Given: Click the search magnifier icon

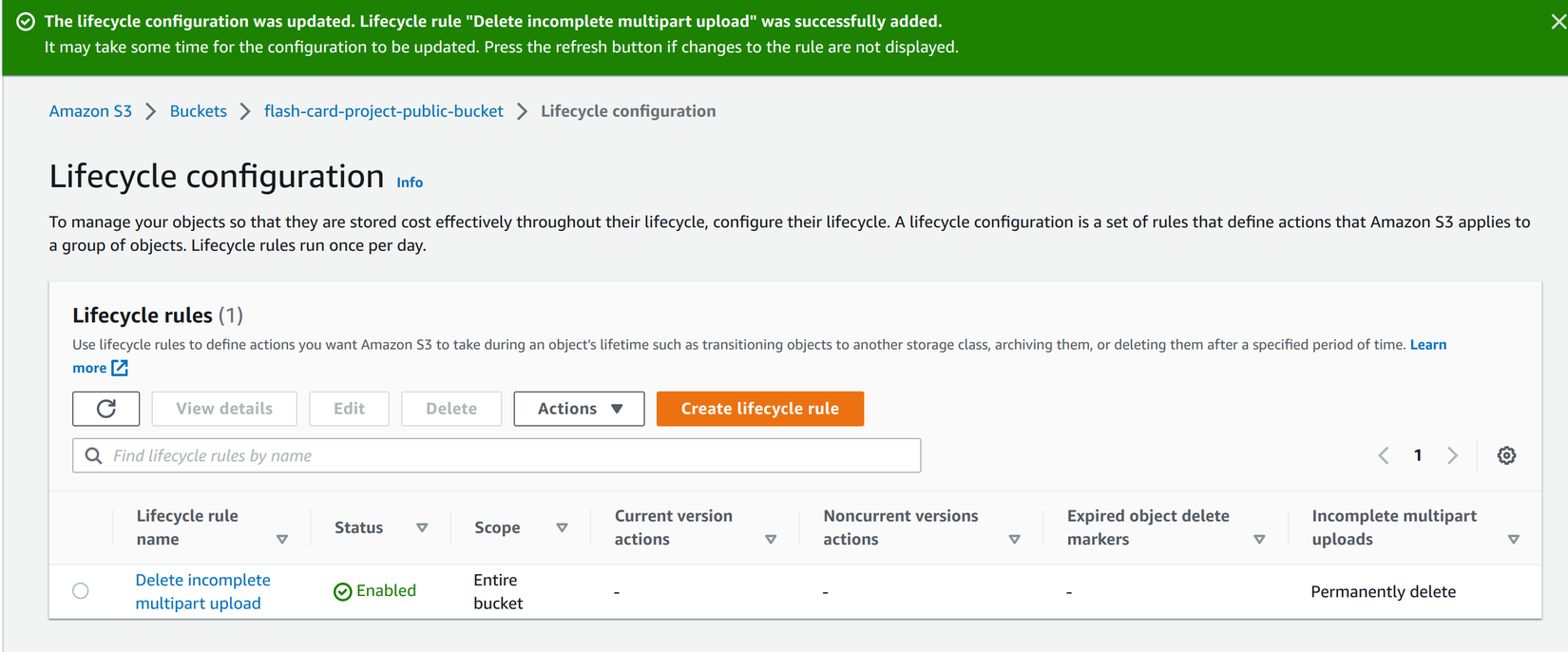Looking at the screenshot, I should coord(93,455).
